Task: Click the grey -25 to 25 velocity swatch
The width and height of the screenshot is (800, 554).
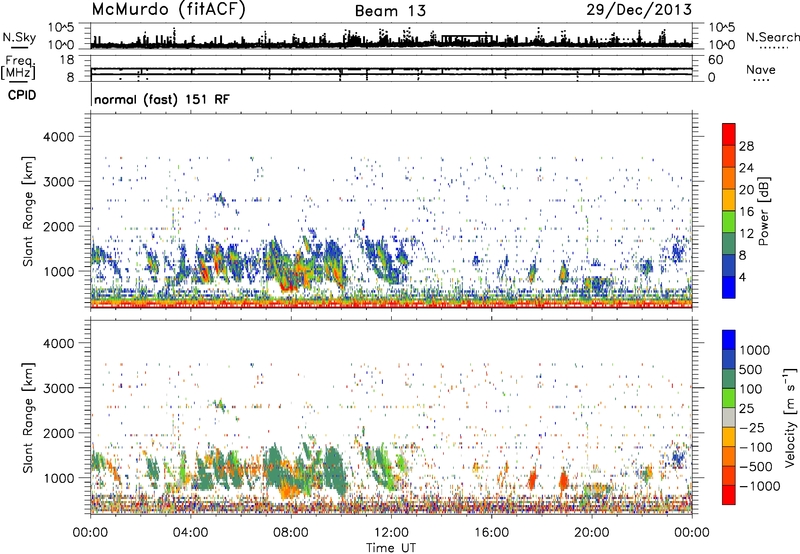Action: tap(729, 417)
